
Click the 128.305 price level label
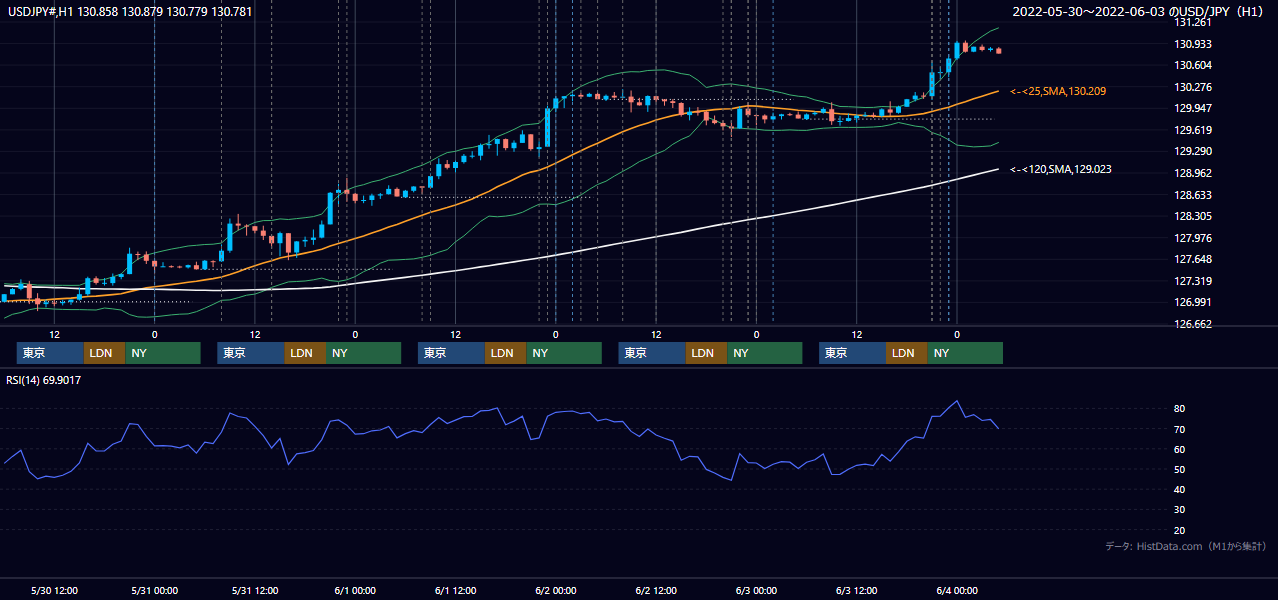1195,216
